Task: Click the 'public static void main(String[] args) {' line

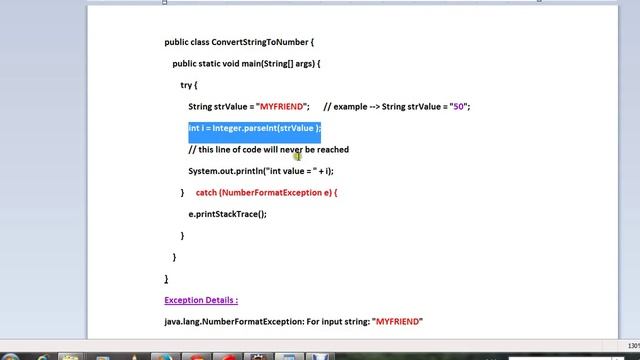Action: 246,64
